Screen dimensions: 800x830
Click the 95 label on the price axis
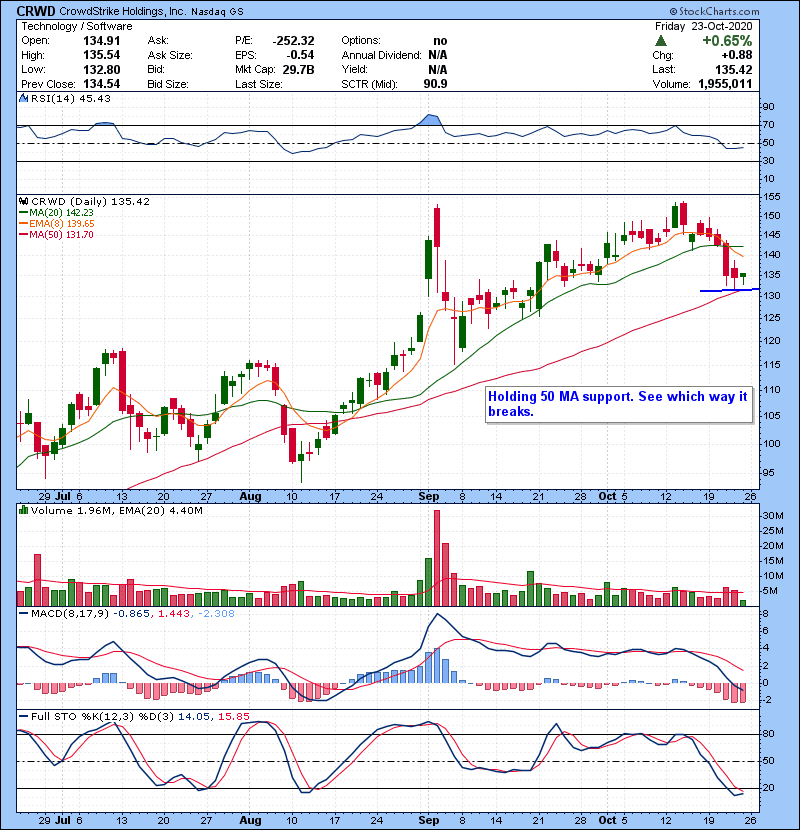[x=768, y=472]
